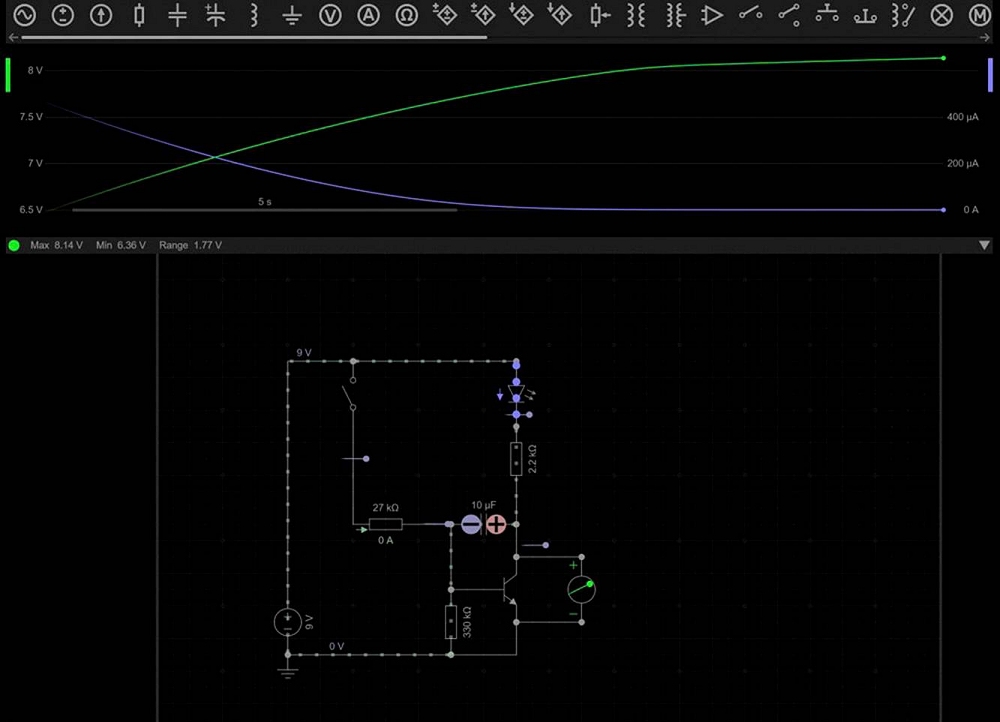Collapse oscilloscope with the triangle arrow
This screenshot has height=722, width=1000.
(984, 245)
